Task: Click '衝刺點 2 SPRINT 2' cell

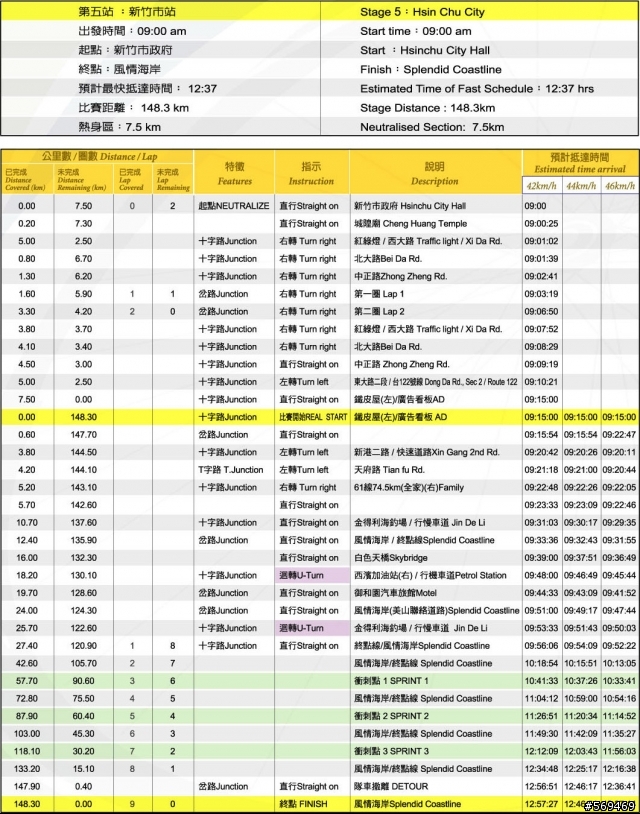Action: click(391, 716)
